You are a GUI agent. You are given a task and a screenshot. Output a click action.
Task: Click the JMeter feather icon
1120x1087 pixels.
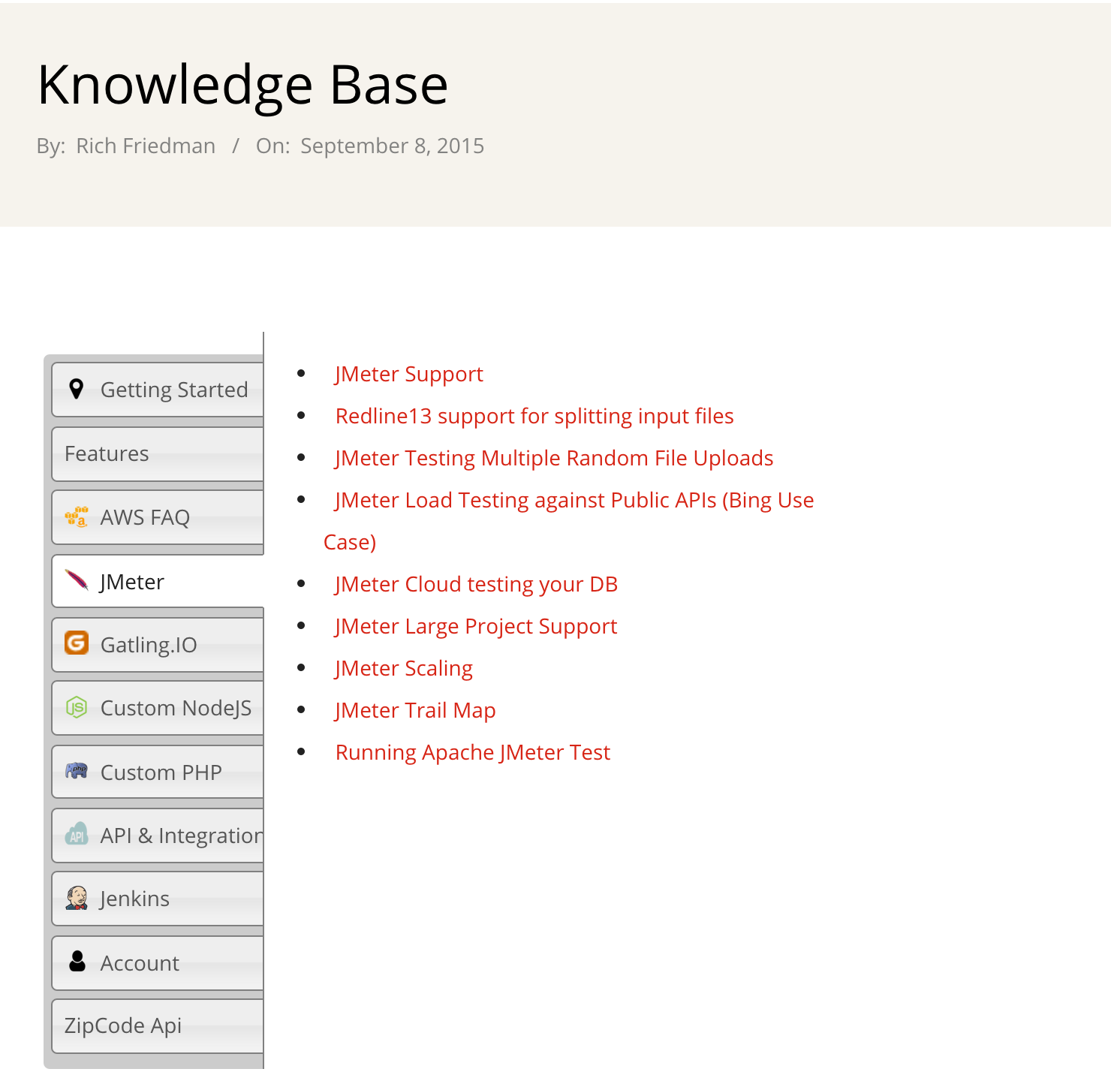click(77, 580)
